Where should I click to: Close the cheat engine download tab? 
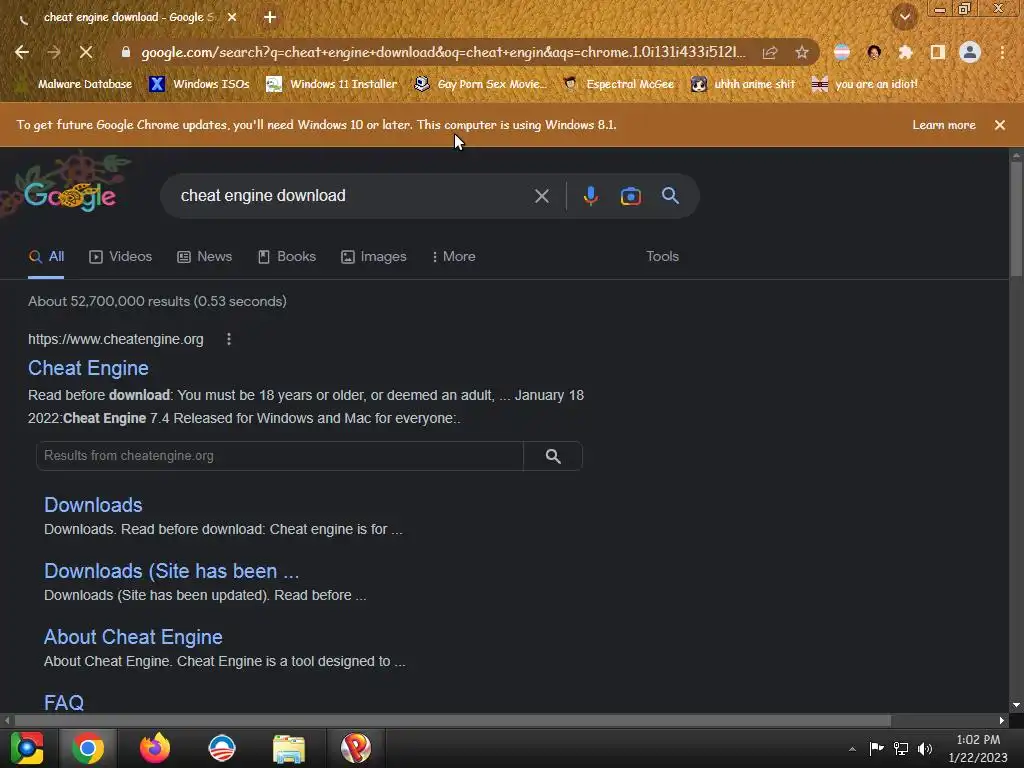[232, 17]
